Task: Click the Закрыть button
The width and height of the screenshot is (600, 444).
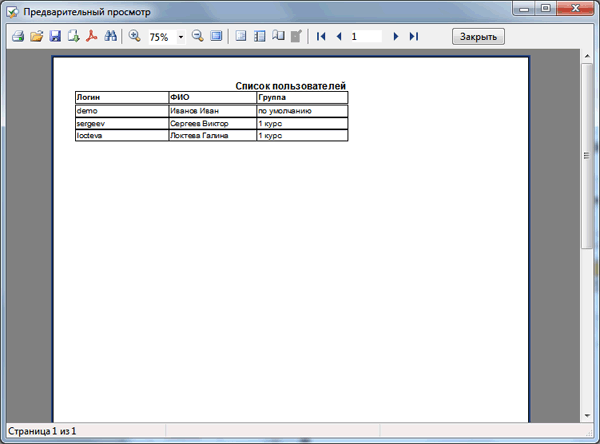Action: (x=478, y=37)
